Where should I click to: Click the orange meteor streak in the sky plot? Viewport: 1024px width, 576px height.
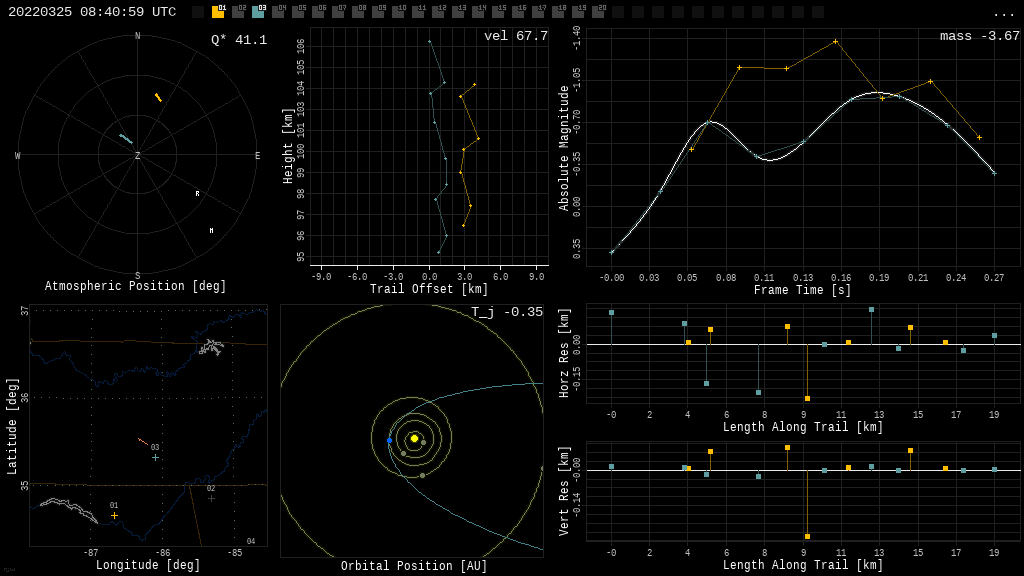coord(158,97)
